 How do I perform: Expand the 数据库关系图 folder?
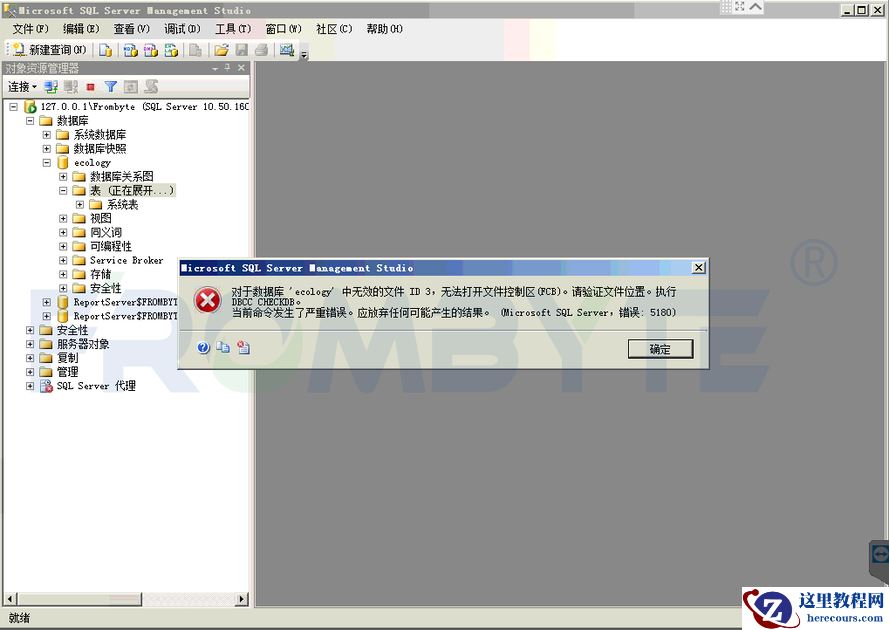(64, 176)
